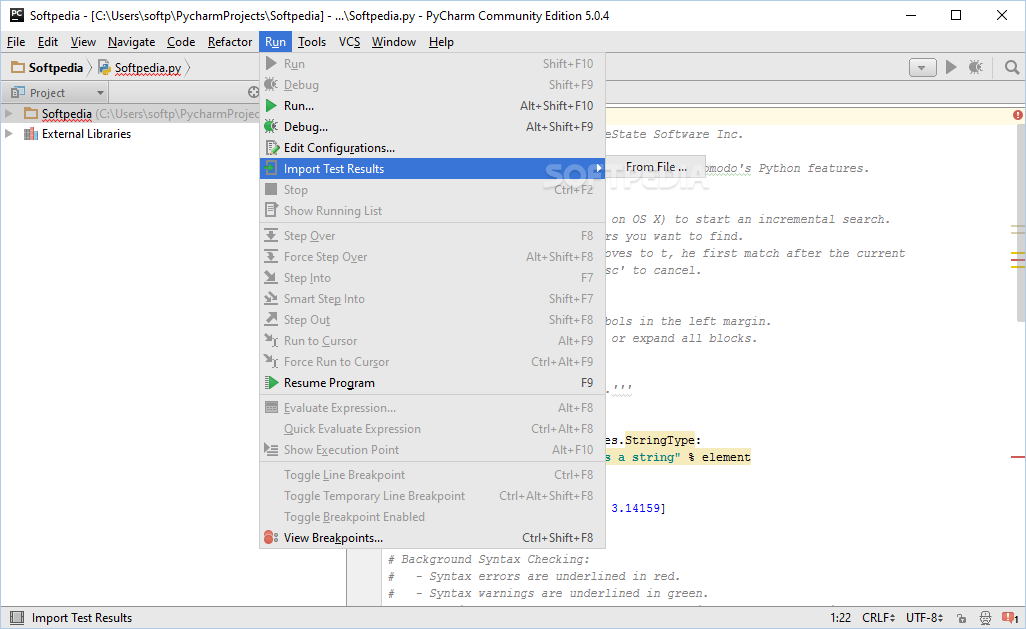Open UTF-8 encoding selector
Viewport: 1026px width, 629px height.
924,617
